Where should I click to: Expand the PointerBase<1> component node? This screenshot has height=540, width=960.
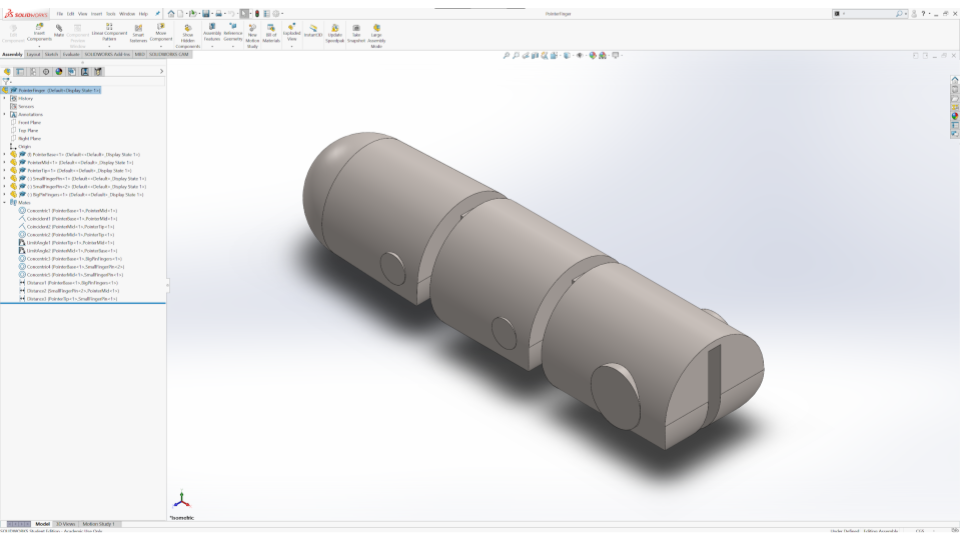pos(4,155)
